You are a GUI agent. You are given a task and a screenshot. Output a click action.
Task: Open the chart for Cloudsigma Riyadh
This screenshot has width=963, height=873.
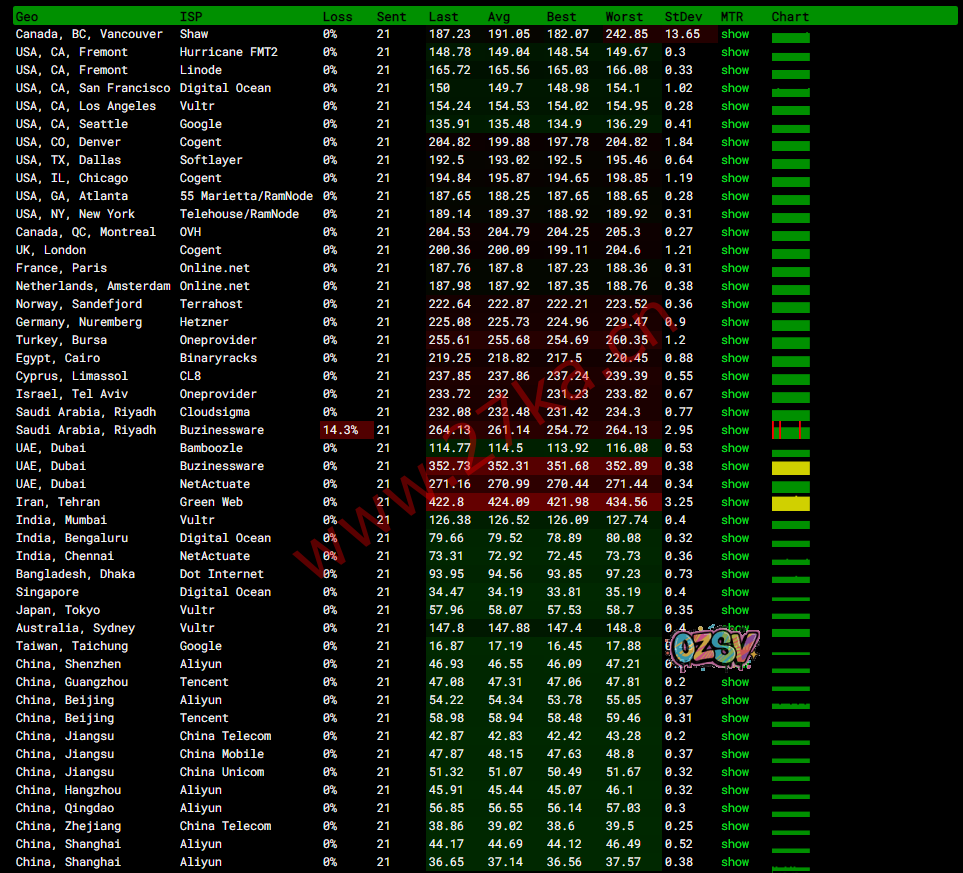point(790,415)
